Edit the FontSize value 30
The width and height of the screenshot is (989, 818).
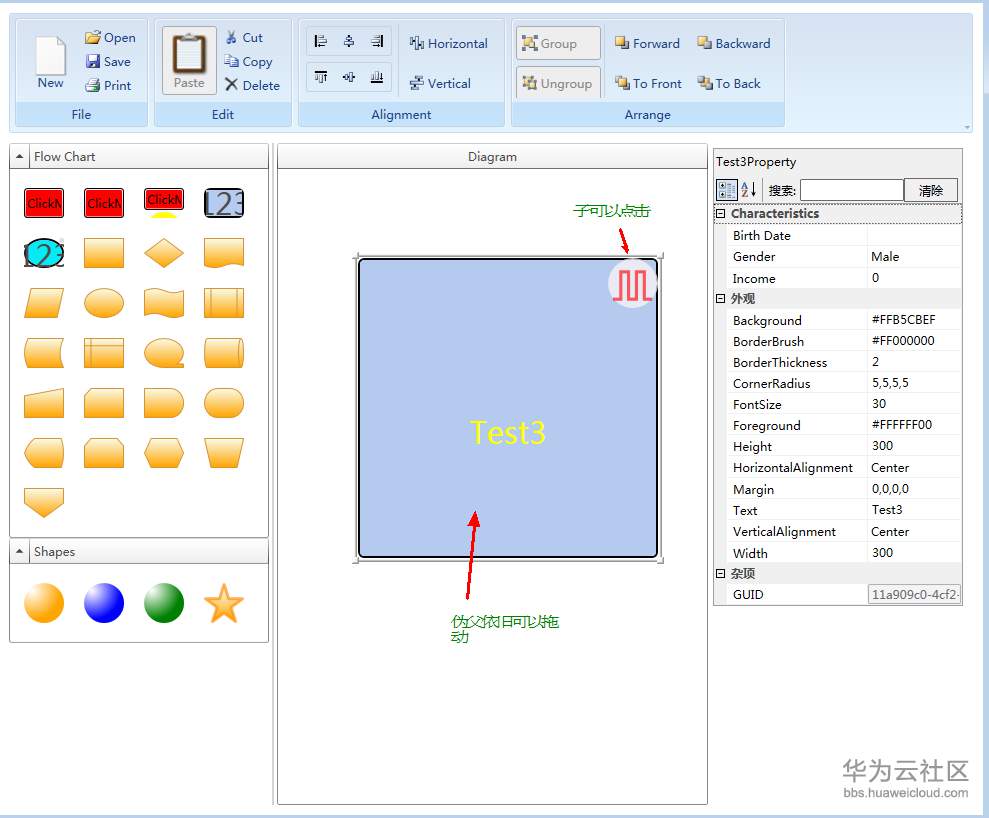pyautogui.click(x=914, y=404)
